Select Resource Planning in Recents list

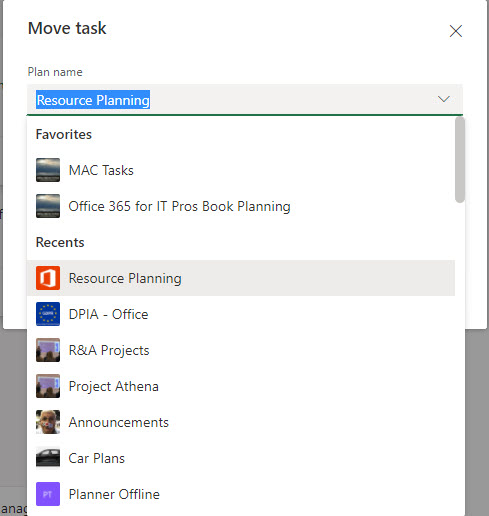pyautogui.click(x=241, y=278)
